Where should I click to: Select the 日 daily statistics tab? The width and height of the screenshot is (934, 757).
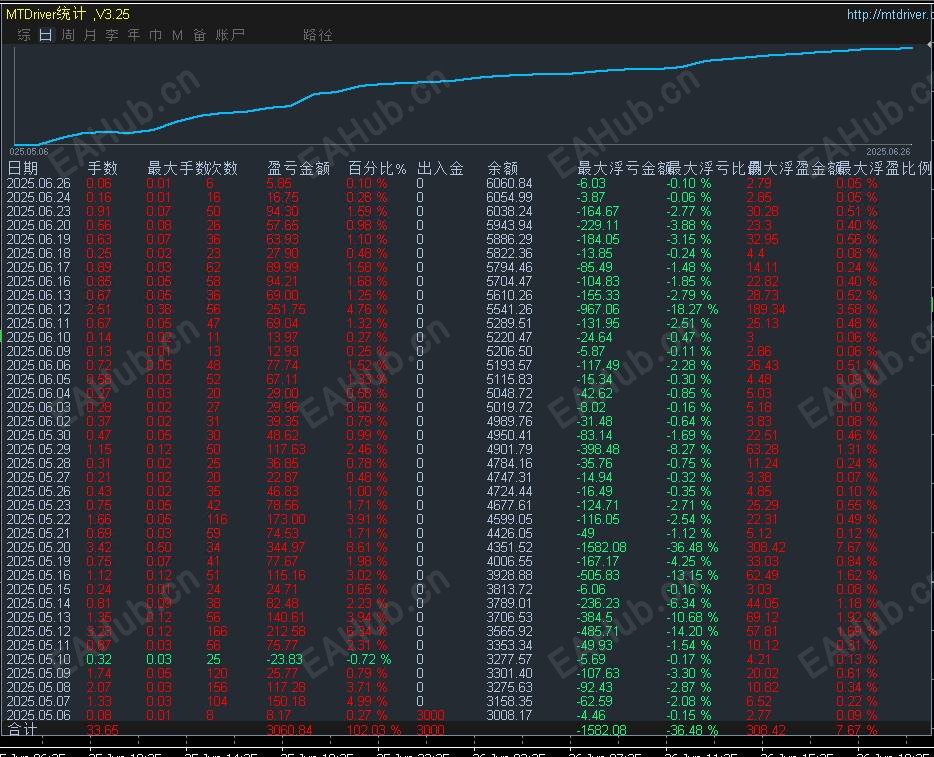click(46, 35)
